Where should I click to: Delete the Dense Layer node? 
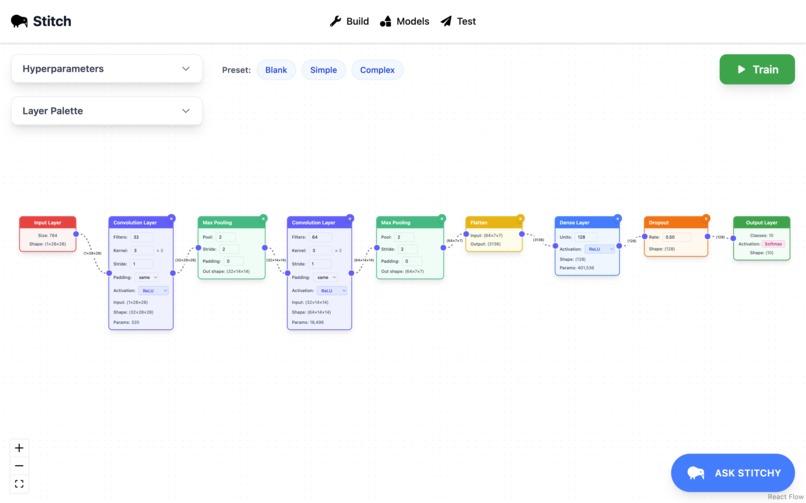[618, 218]
